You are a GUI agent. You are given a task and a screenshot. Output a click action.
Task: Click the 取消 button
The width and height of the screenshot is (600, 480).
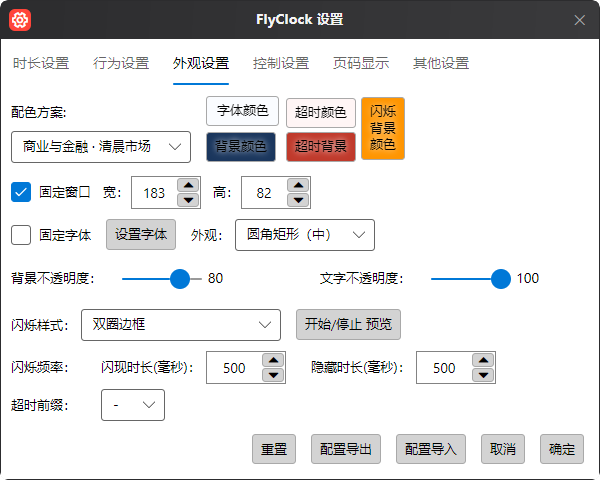pos(502,449)
